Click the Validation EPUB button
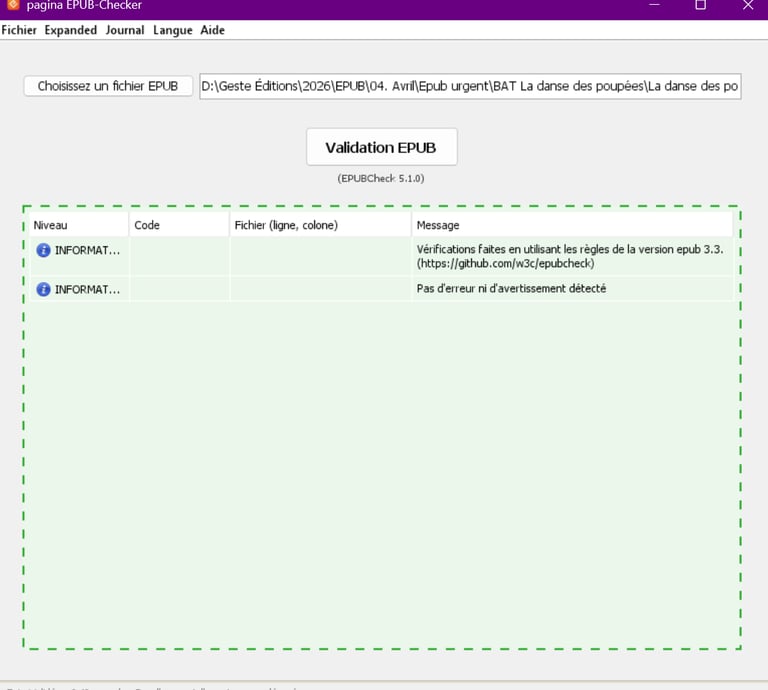This screenshot has width=768, height=690. (x=382, y=147)
